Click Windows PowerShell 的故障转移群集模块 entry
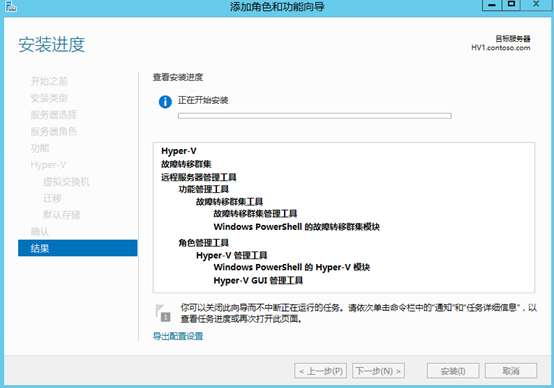The height and width of the screenshot is (388, 554). click(296, 227)
